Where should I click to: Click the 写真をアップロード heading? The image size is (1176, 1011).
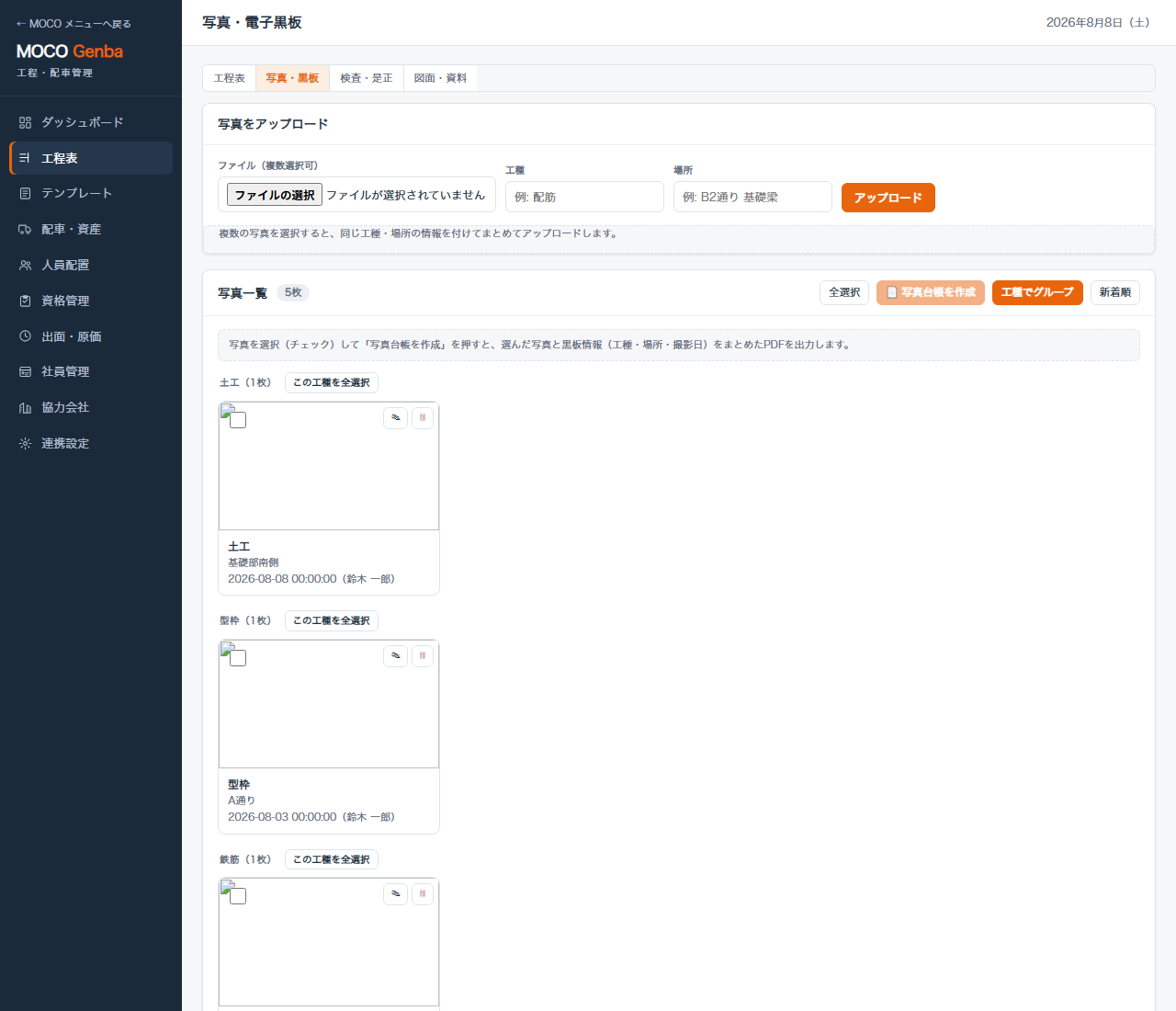tap(273, 124)
